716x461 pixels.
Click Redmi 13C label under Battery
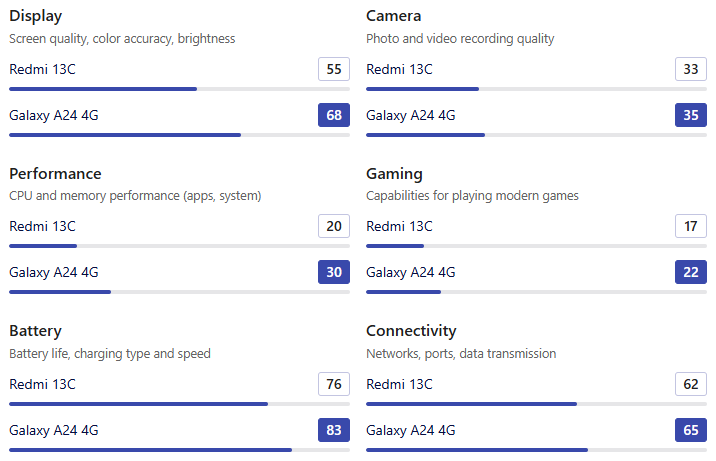click(42, 384)
